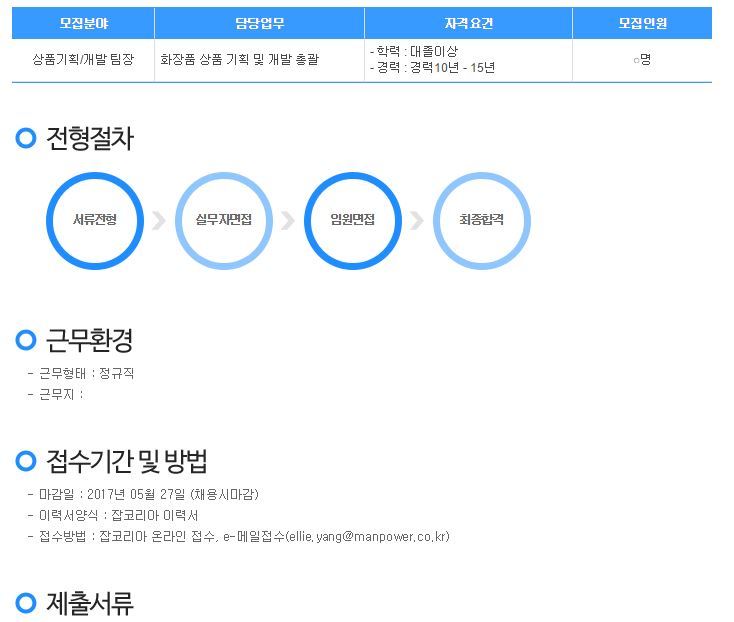Click the ○명 headcount cell
This screenshot has height=622, width=734.
click(x=642, y=60)
